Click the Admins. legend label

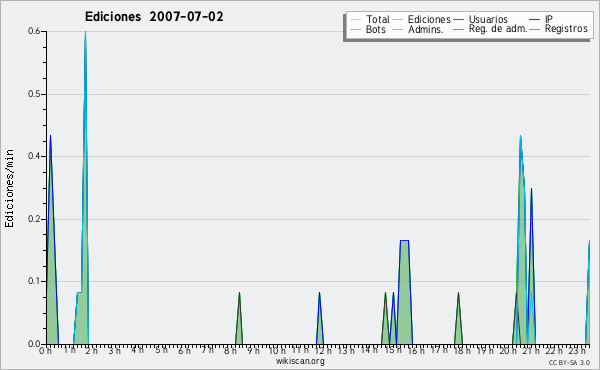(426, 29)
